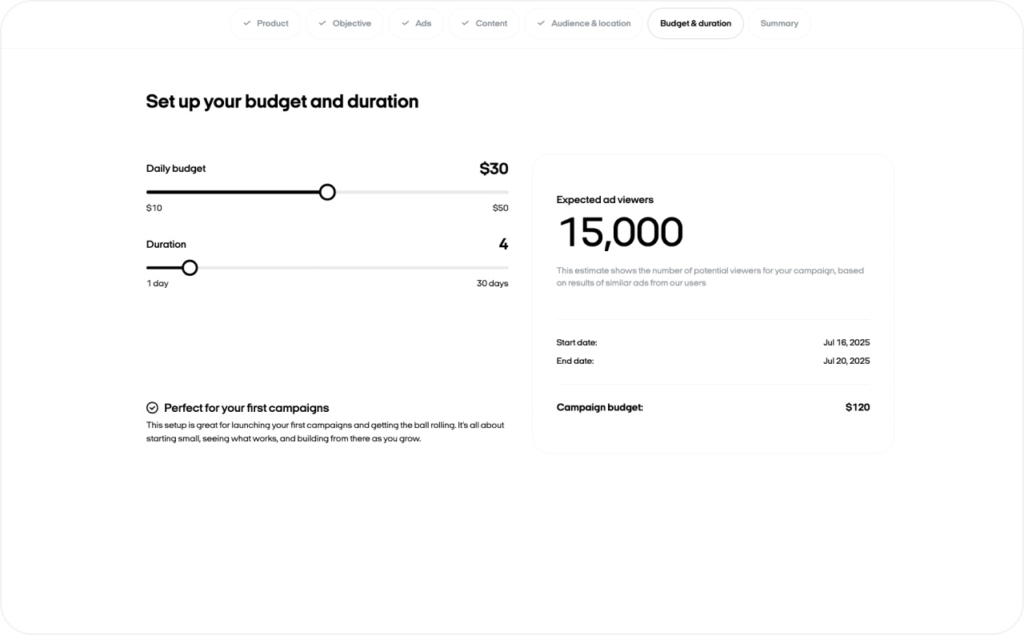The height and width of the screenshot is (635, 1024).
Task: Click the Daily budget slider handle
Action: point(327,192)
